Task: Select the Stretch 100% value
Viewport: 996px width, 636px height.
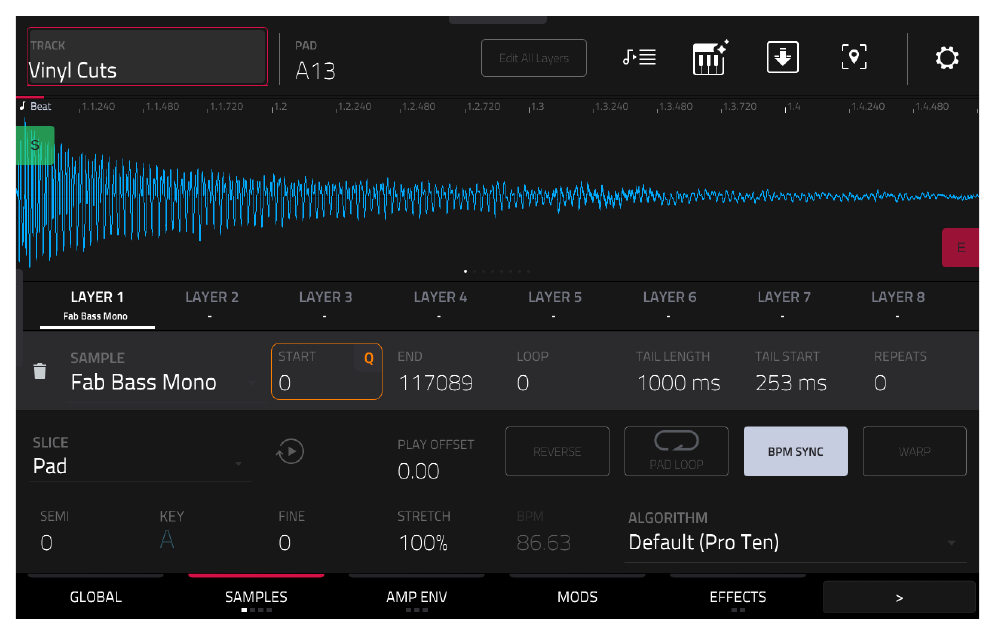Action: tap(423, 543)
